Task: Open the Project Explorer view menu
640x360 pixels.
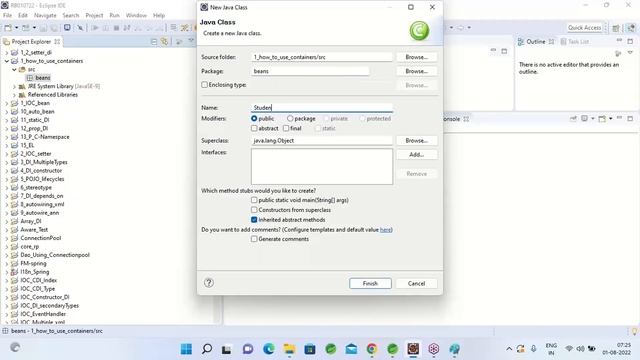Action: [x=191, y=41]
